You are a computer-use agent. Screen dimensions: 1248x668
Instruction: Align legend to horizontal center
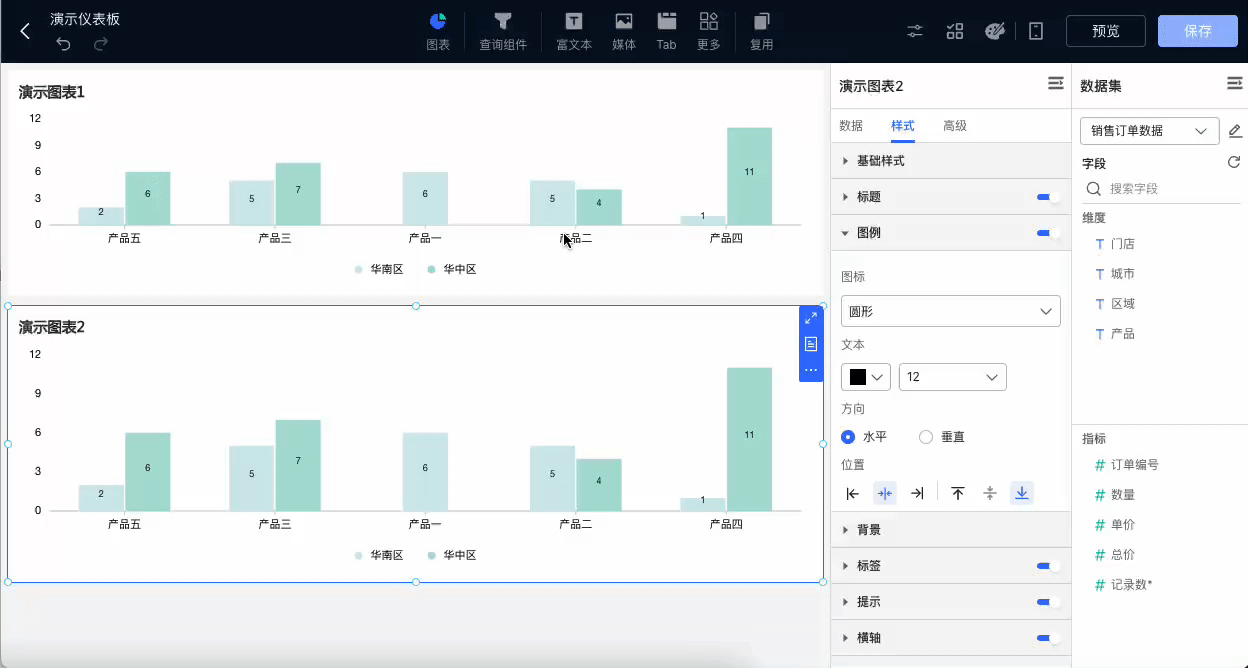(x=885, y=493)
